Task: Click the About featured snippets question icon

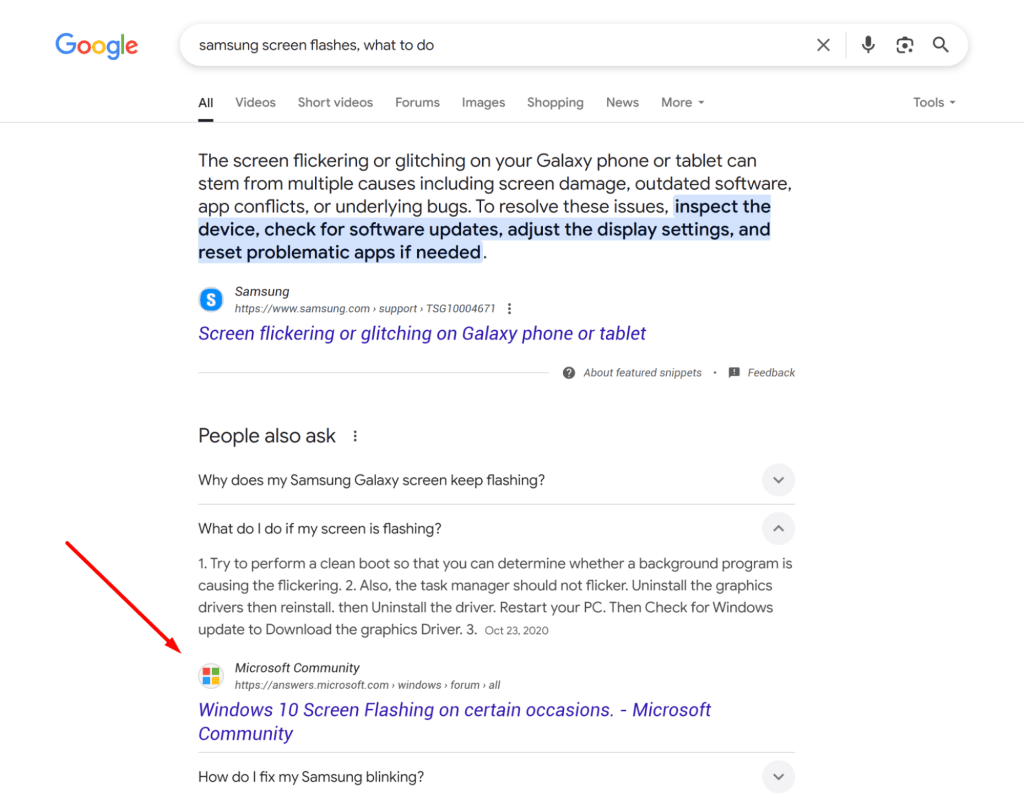Action: tap(569, 373)
